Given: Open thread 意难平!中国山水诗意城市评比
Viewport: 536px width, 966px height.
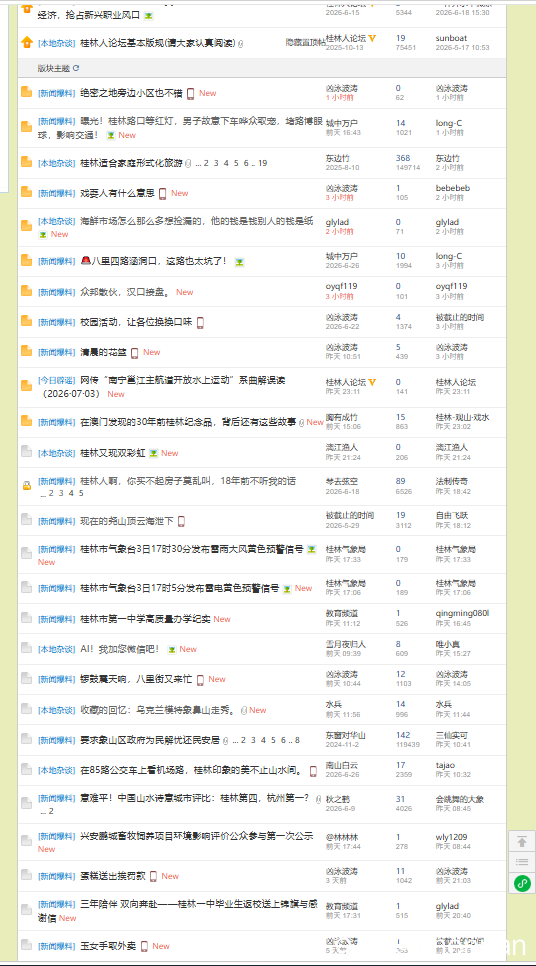Looking at the screenshot, I should point(195,799).
